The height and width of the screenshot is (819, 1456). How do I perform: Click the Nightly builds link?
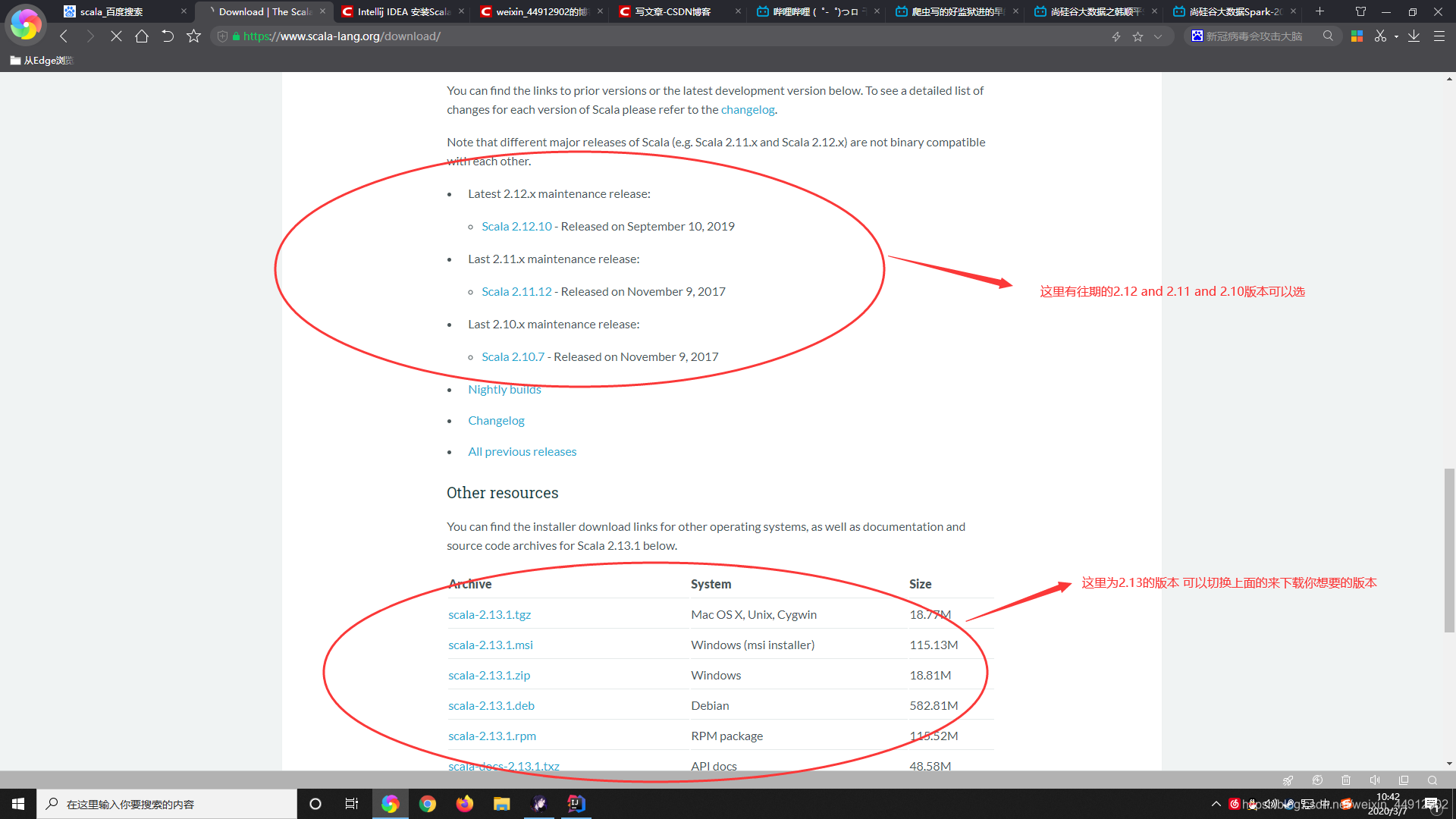[504, 389]
